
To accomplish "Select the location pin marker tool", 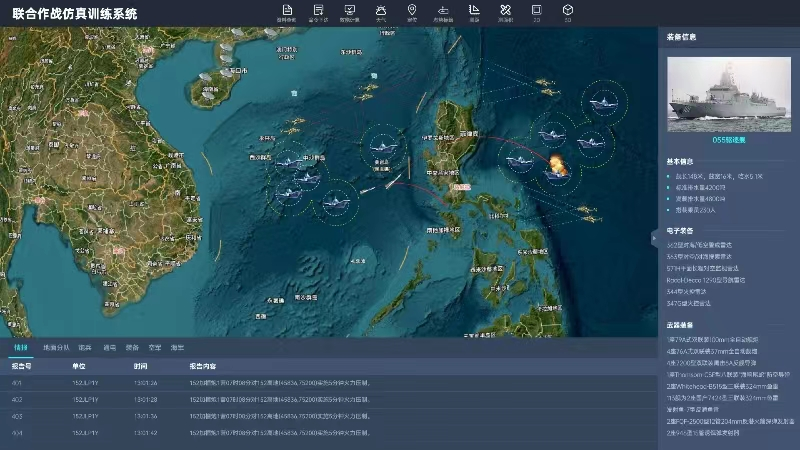I will [x=413, y=11].
